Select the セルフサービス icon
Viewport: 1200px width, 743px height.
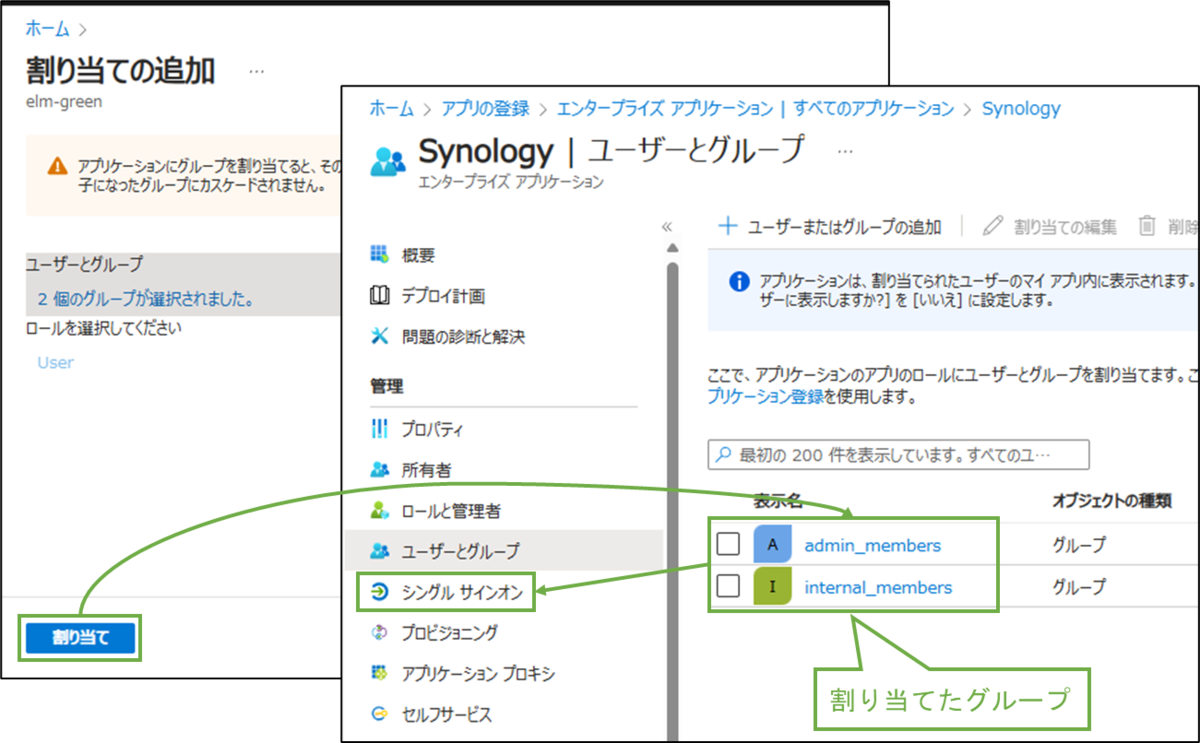click(x=379, y=714)
